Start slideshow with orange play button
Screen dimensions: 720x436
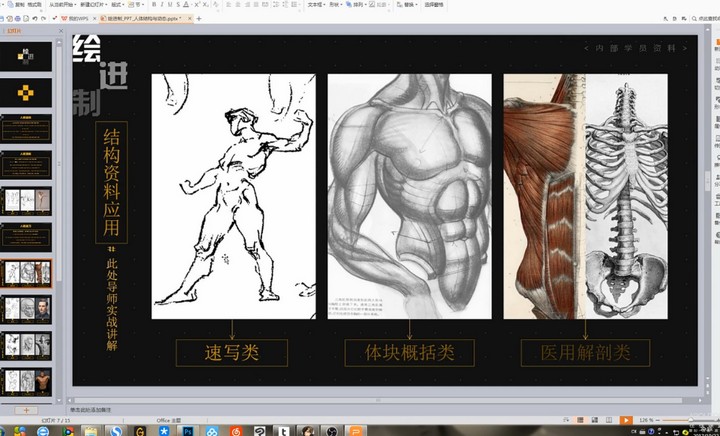(625, 420)
